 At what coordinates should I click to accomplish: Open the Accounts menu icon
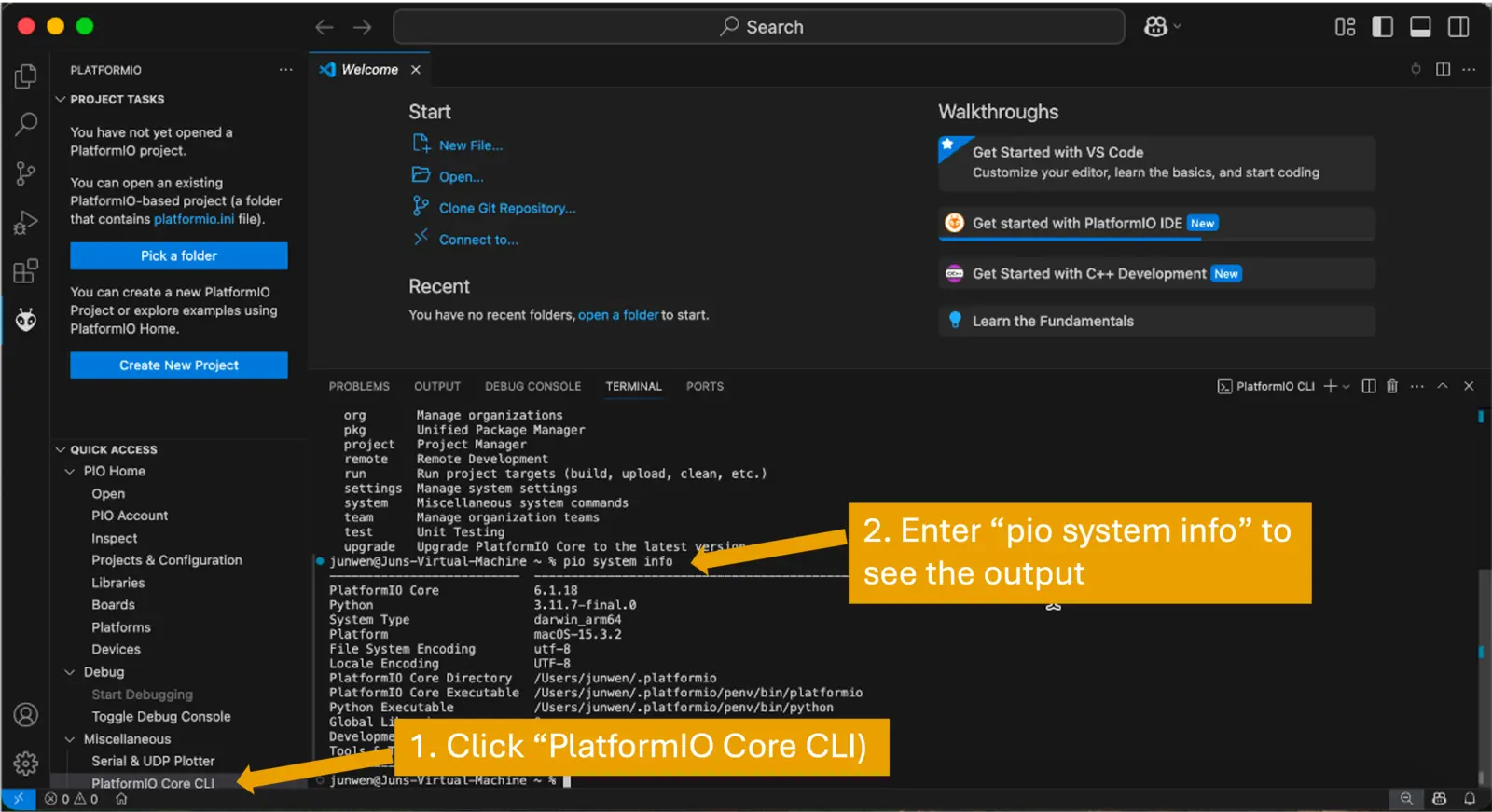[26, 715]
